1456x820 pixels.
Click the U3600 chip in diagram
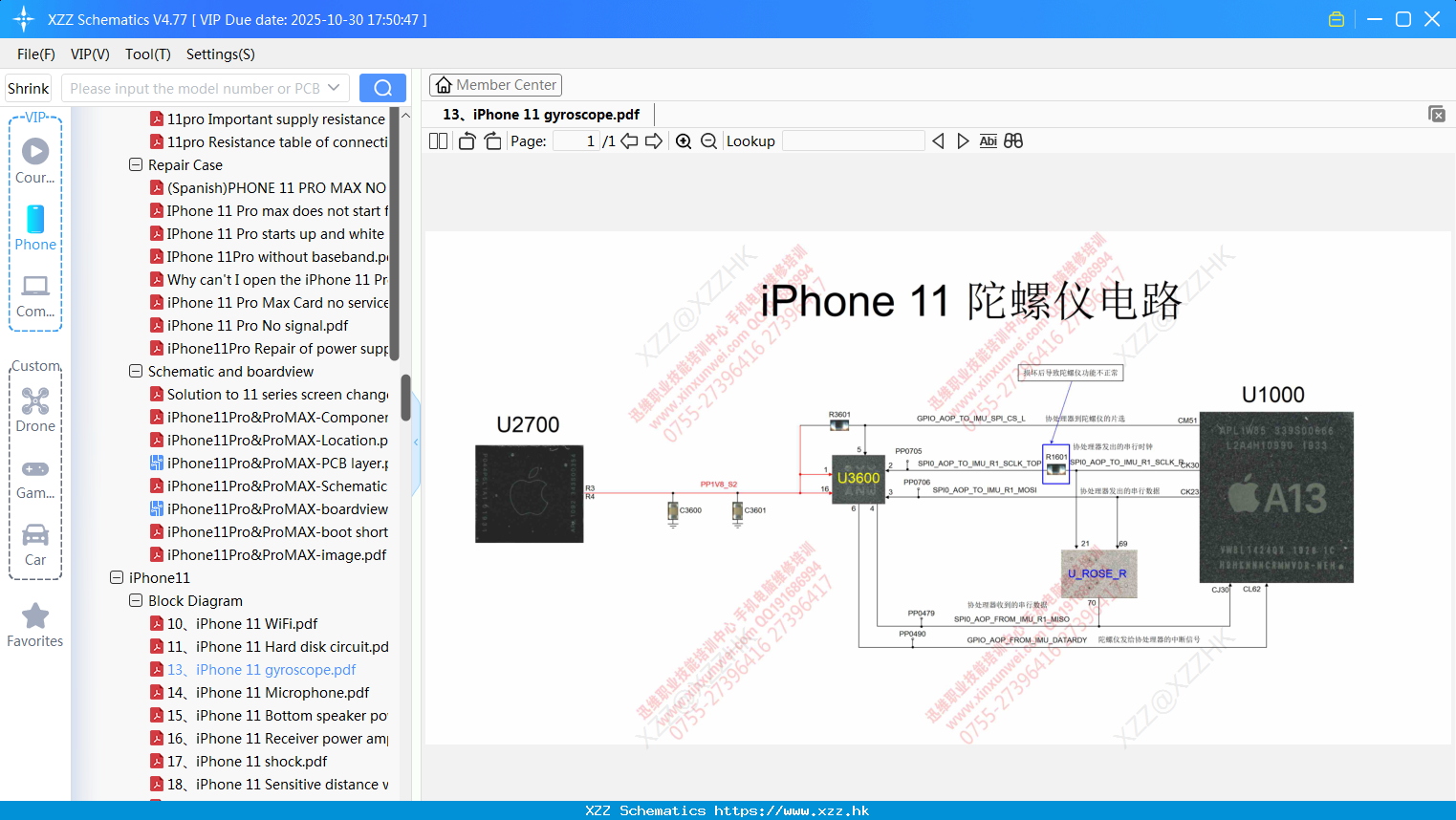coord(858,479)
